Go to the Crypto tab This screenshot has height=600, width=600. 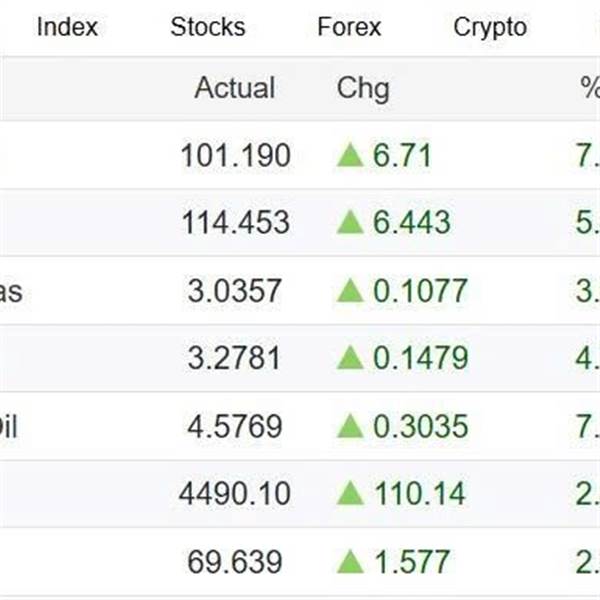490,27
